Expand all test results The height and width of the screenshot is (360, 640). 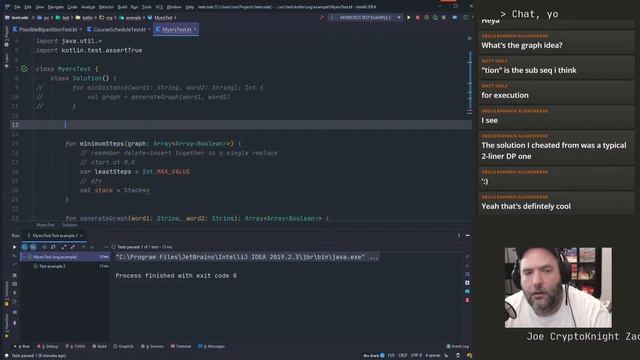point(64,247)
